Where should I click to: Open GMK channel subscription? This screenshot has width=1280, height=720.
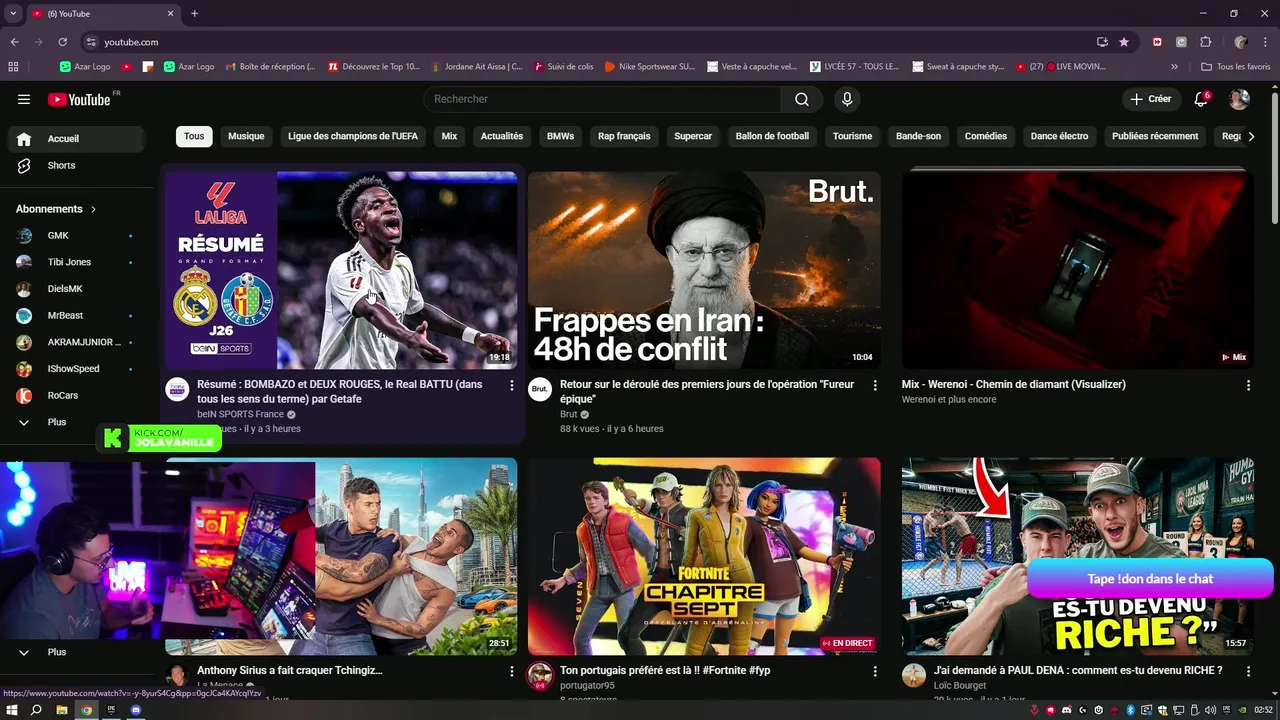click(76, 236)
